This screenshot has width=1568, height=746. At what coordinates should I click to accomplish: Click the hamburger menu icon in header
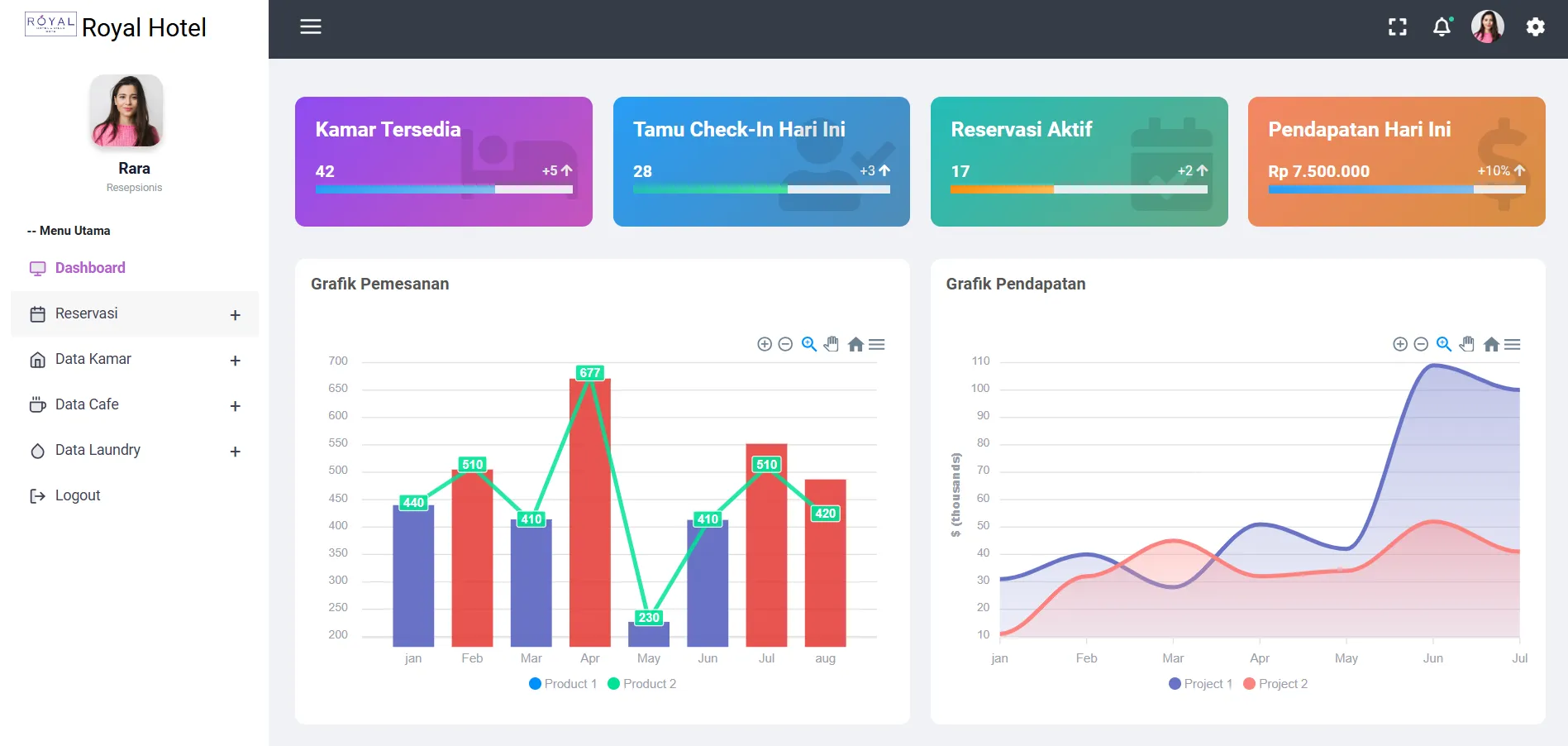[310, 26]
